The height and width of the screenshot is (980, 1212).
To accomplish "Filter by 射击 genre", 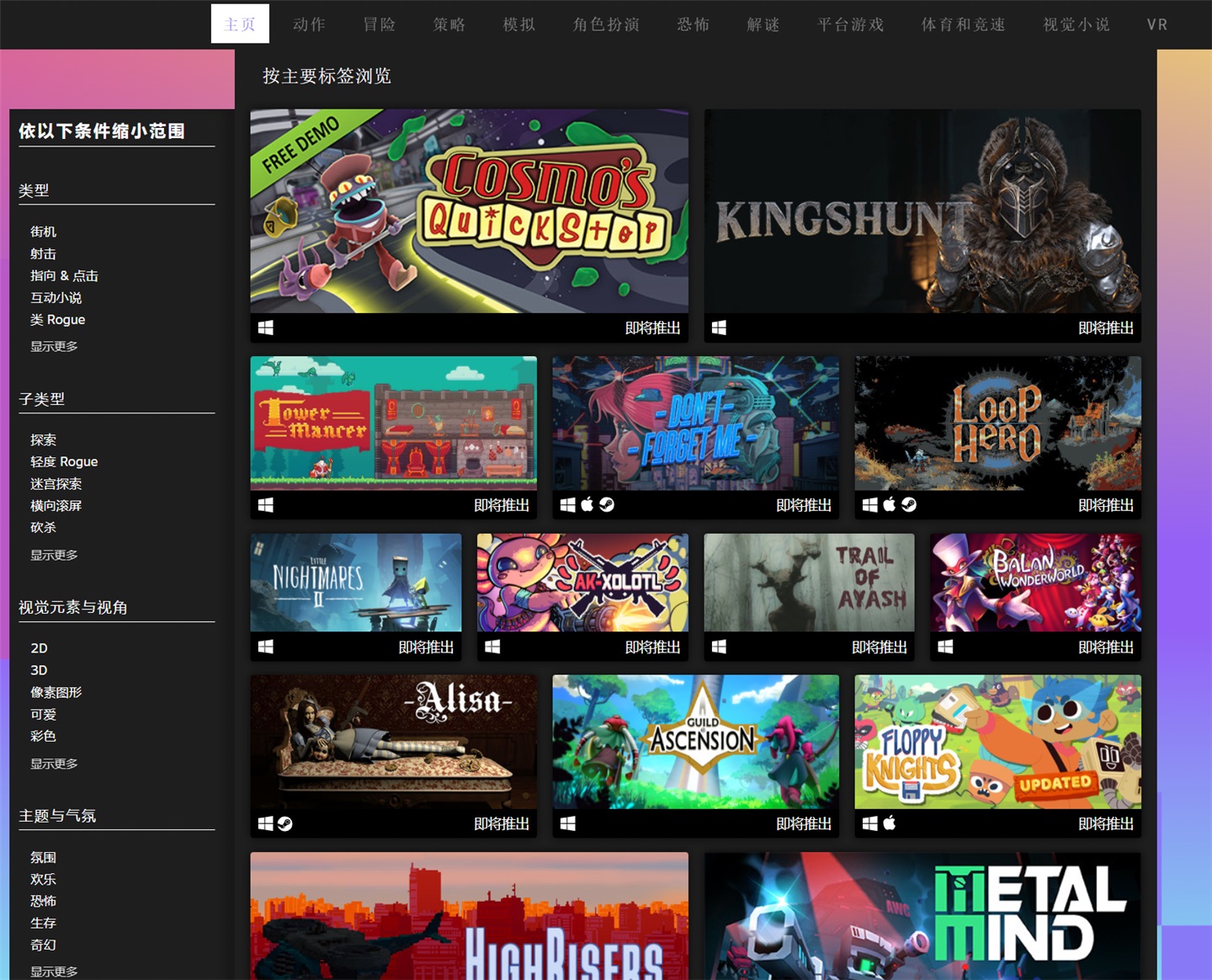I will click(x=44, y=253).
